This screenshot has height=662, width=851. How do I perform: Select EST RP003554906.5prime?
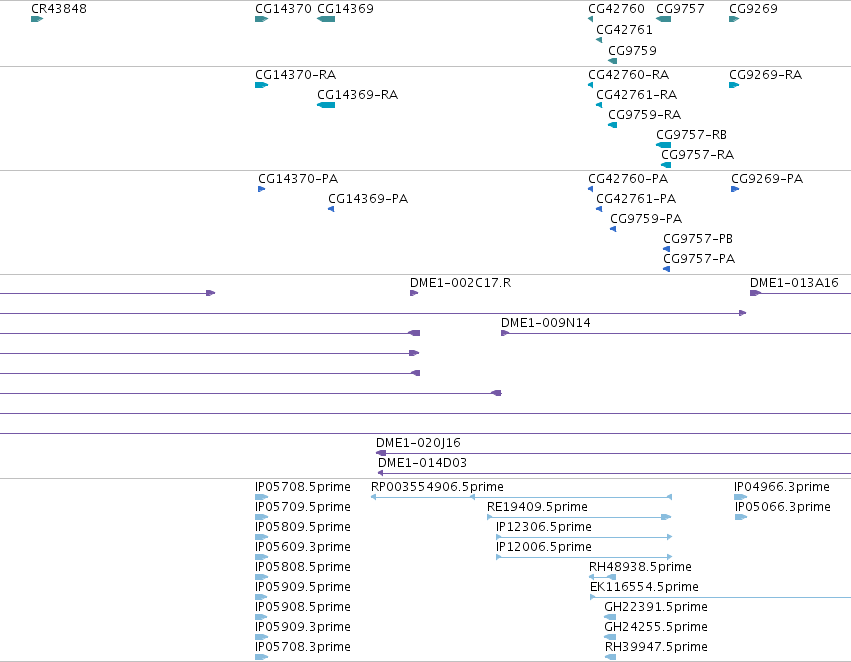pyautogui.click(x=437, y=487)
